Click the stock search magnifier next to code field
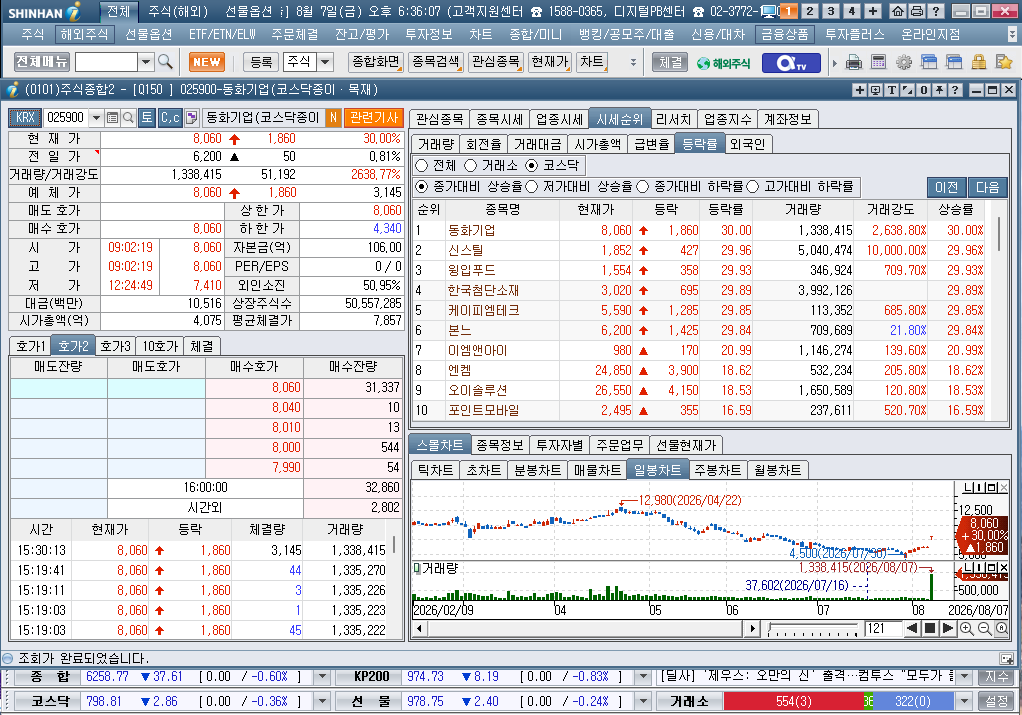Viewport: 1022px width, 715px height. tap(128, 117)
